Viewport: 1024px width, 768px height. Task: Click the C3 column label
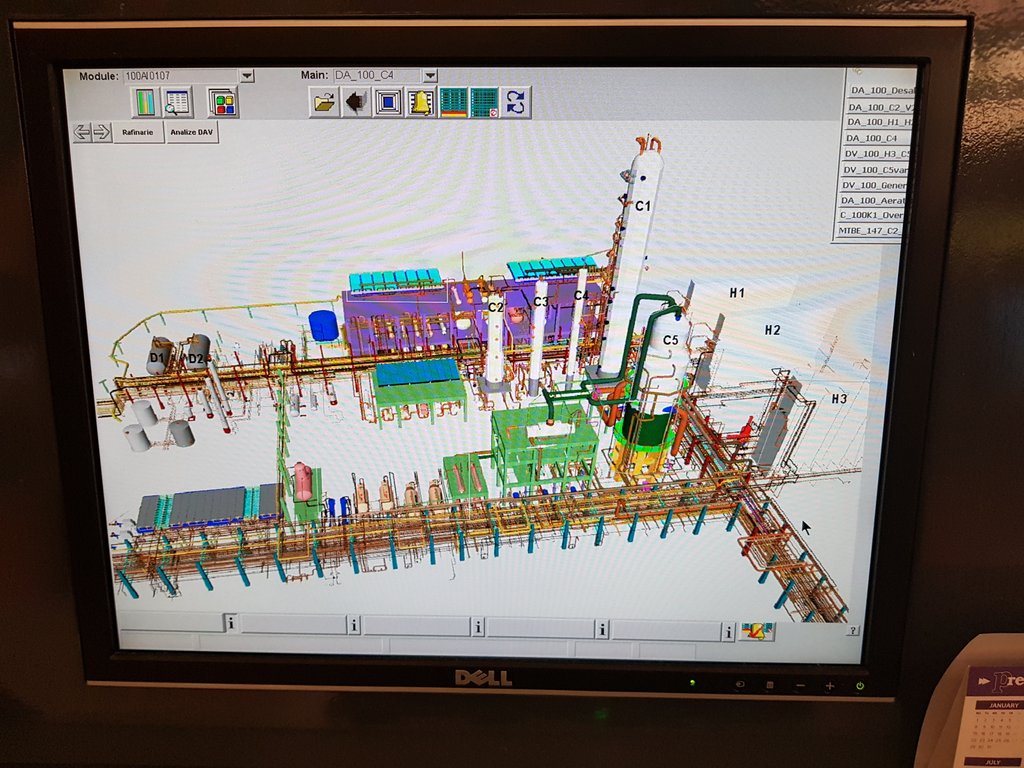click(541, 302)
